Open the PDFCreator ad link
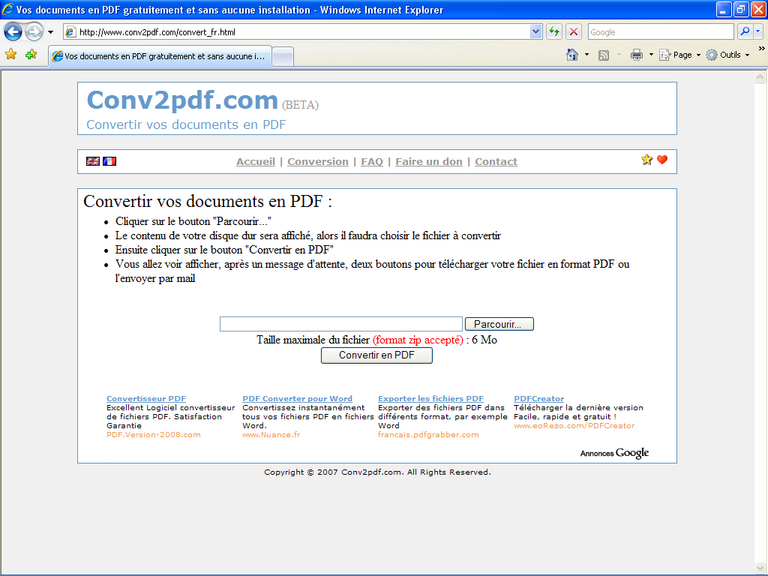The width and height of the screenshot is (768, 576). pyautogui.click(x=539, y=399)
